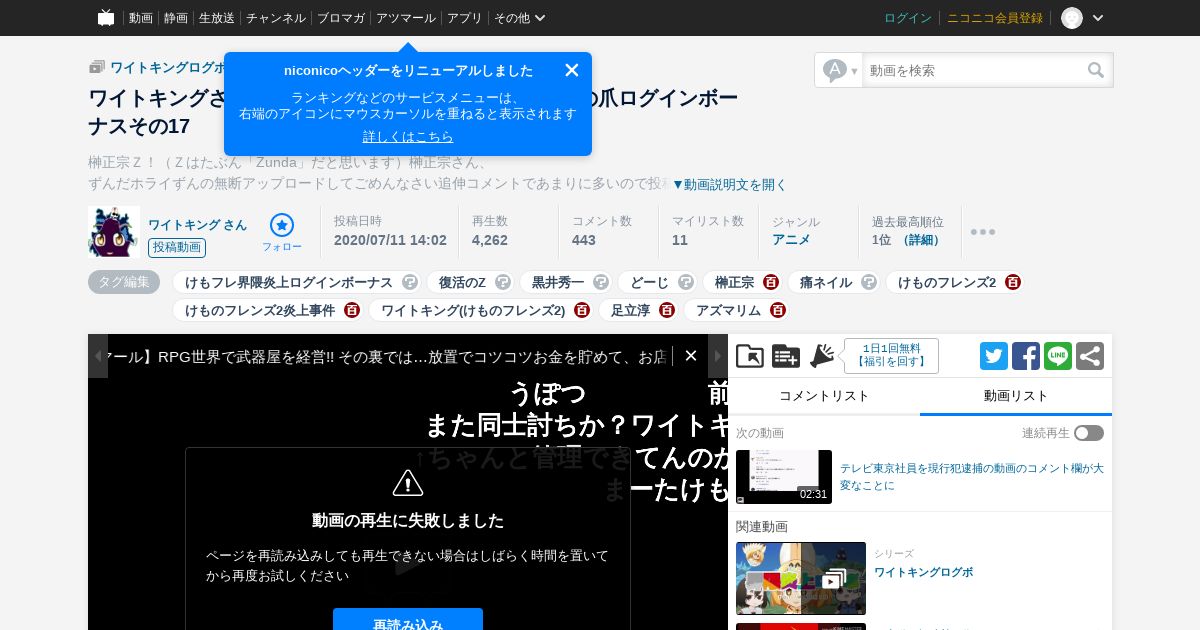
Task: Open the ranking （詳細） link
Action: point(920,240)
